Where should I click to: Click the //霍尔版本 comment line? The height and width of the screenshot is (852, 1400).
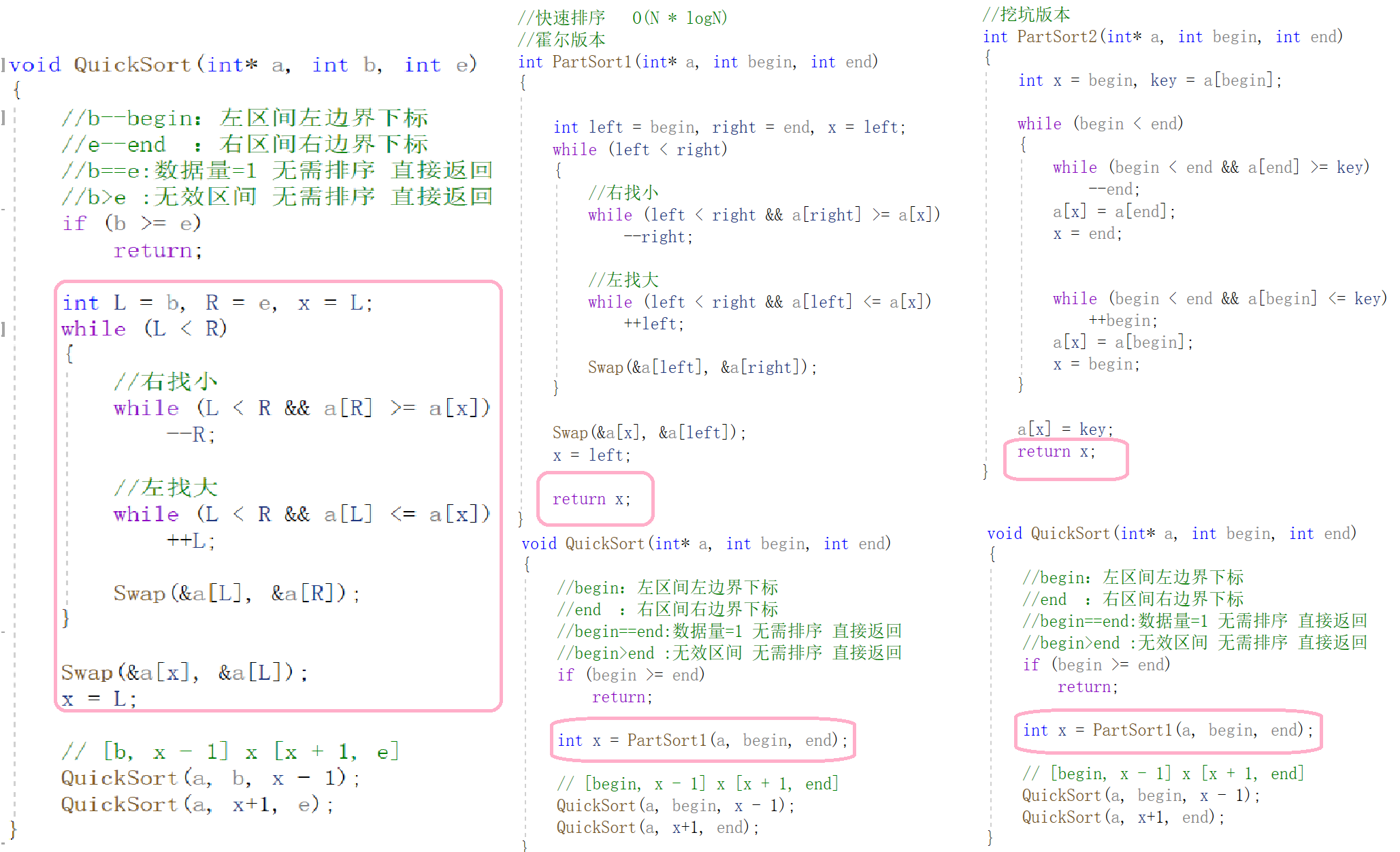click(x=561, y=40)
